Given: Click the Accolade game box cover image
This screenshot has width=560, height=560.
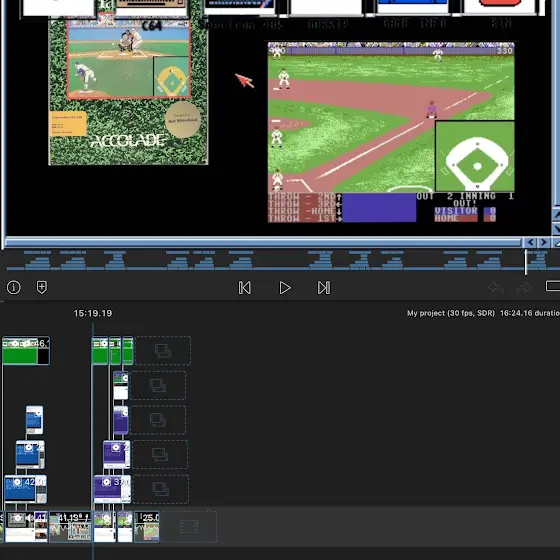Looking at the screenshot, I should click(x=128, y=91).
